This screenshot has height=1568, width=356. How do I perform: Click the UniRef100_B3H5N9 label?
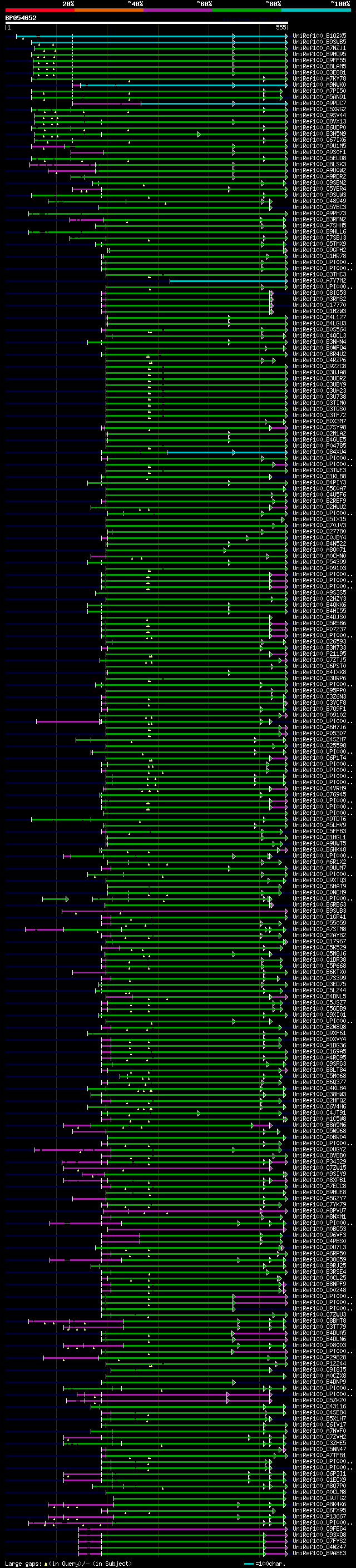coord(319,134)
